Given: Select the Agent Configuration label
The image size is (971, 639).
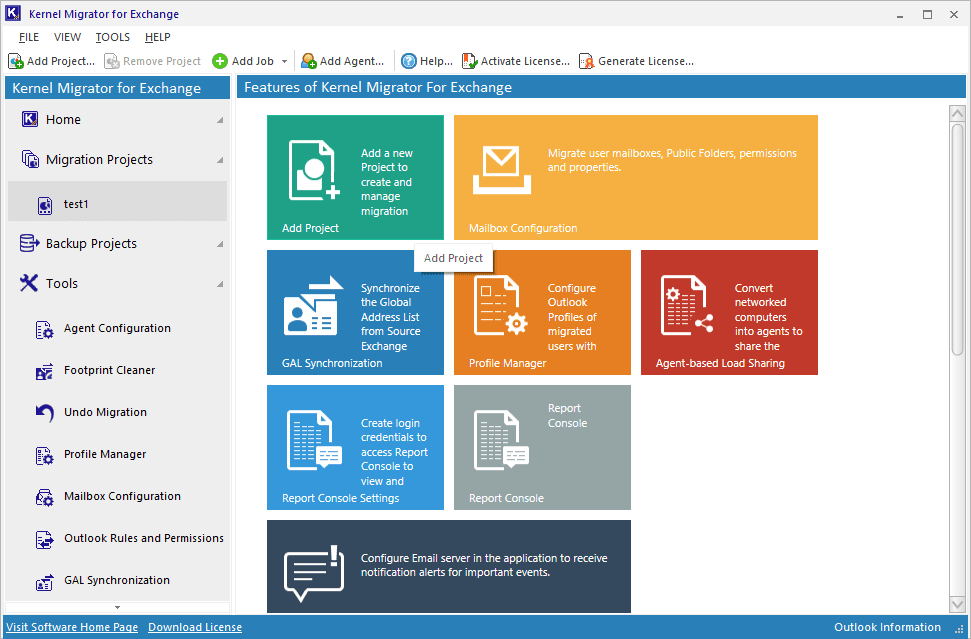Looking at the screenshot, I should tap(118, 328).
